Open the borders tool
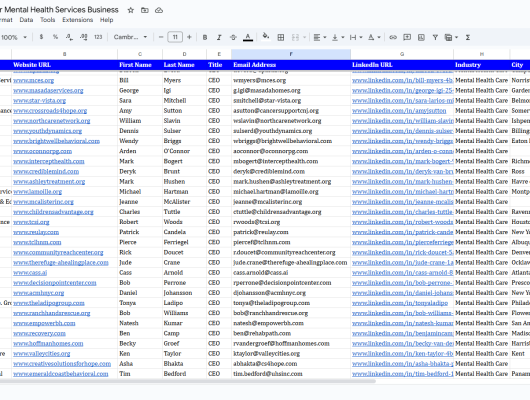The width and height of the screenshot is (530, 400). coord(281,37)
